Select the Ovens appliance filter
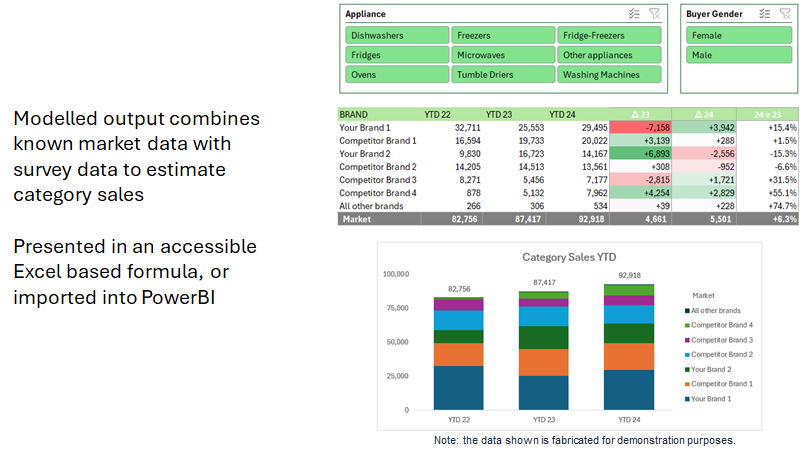 397,74
